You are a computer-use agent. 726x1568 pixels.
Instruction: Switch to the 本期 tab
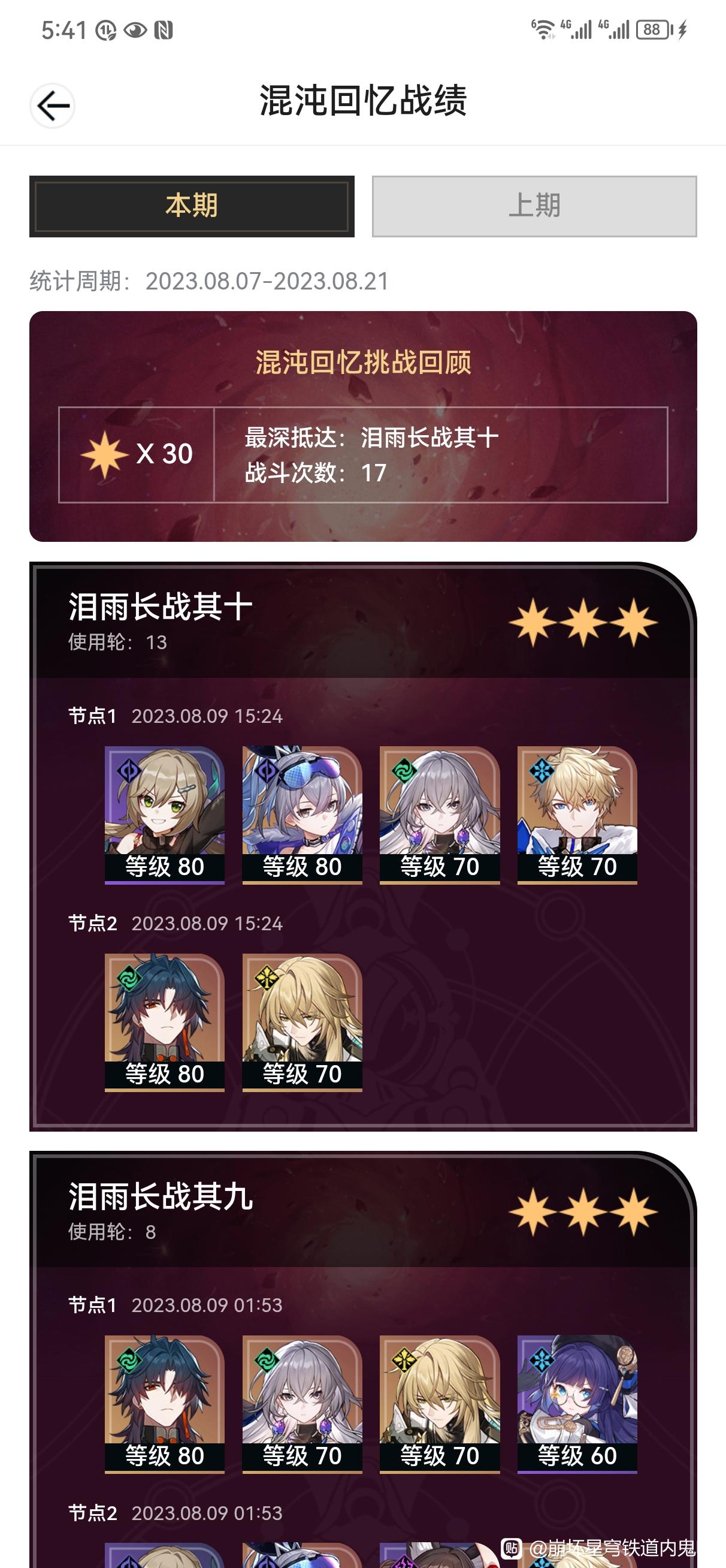tap(192, 206)
